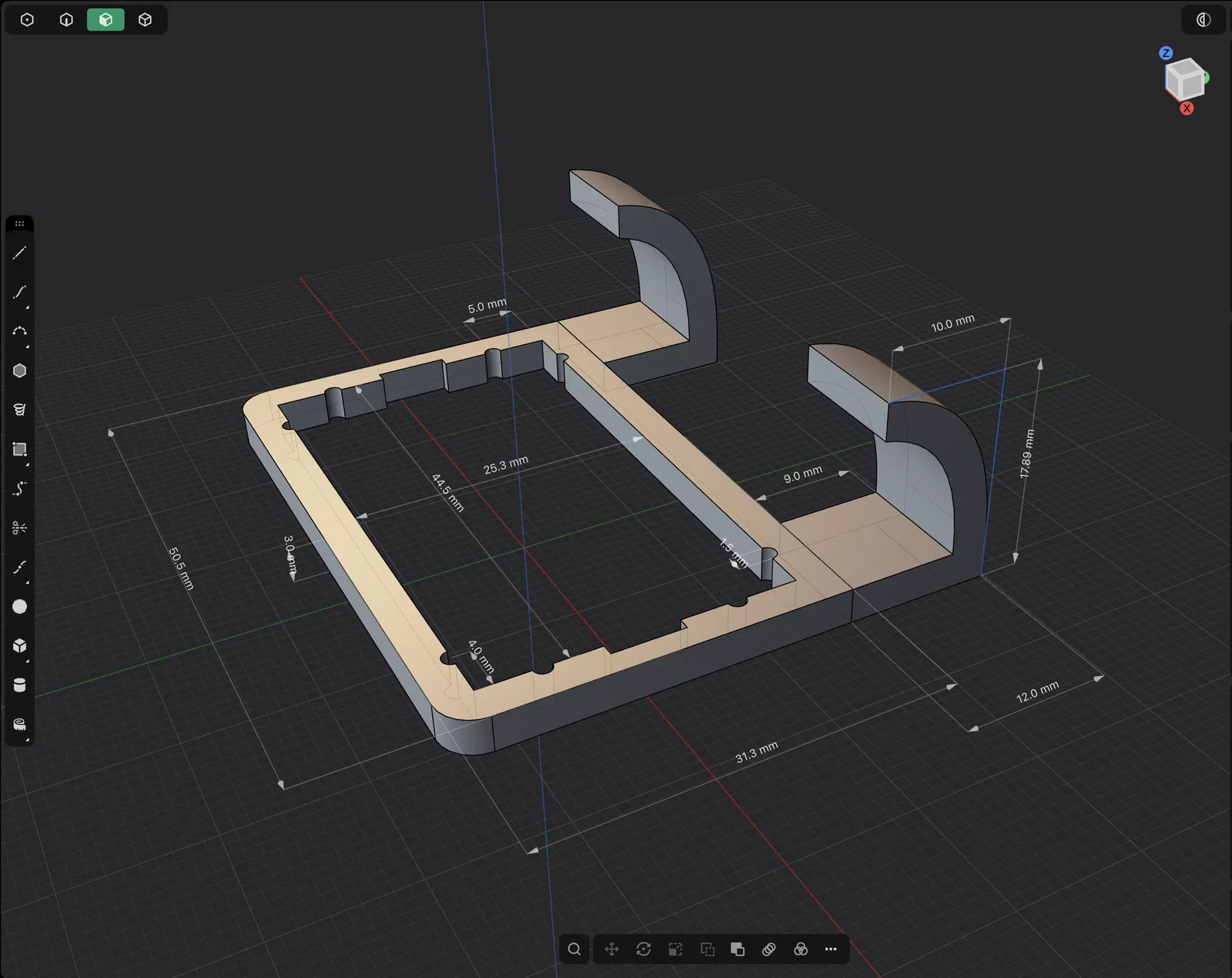
Task: Click the 1.5 mm dimension label
Action: click(x=734, y=553)
